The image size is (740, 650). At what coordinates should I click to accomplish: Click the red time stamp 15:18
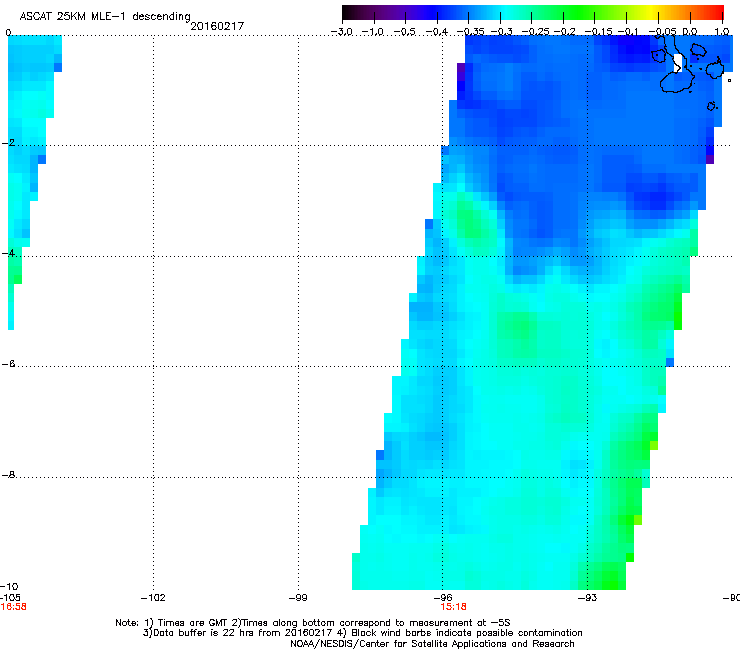click(454, 607)
